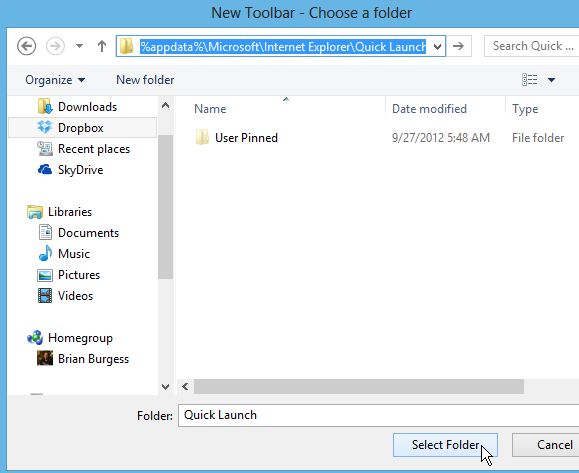Click the Change your view icon
579x473 pixels.
coord(530,79)
